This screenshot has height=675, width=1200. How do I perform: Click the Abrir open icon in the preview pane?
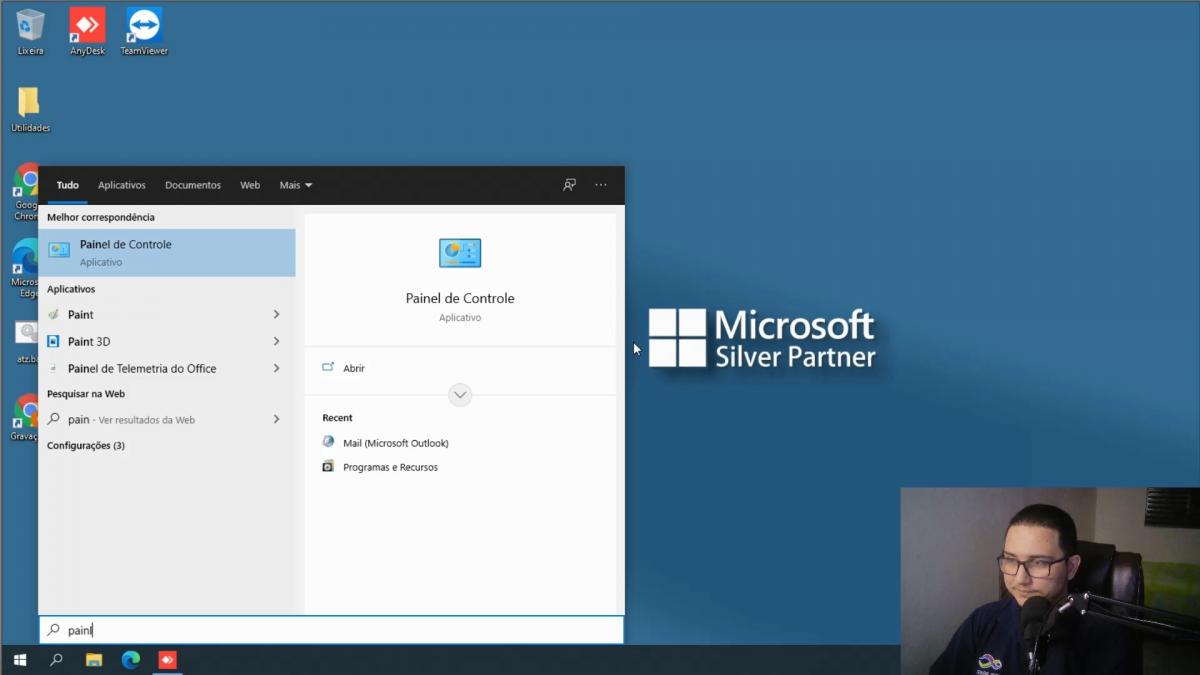coord(328,367)
